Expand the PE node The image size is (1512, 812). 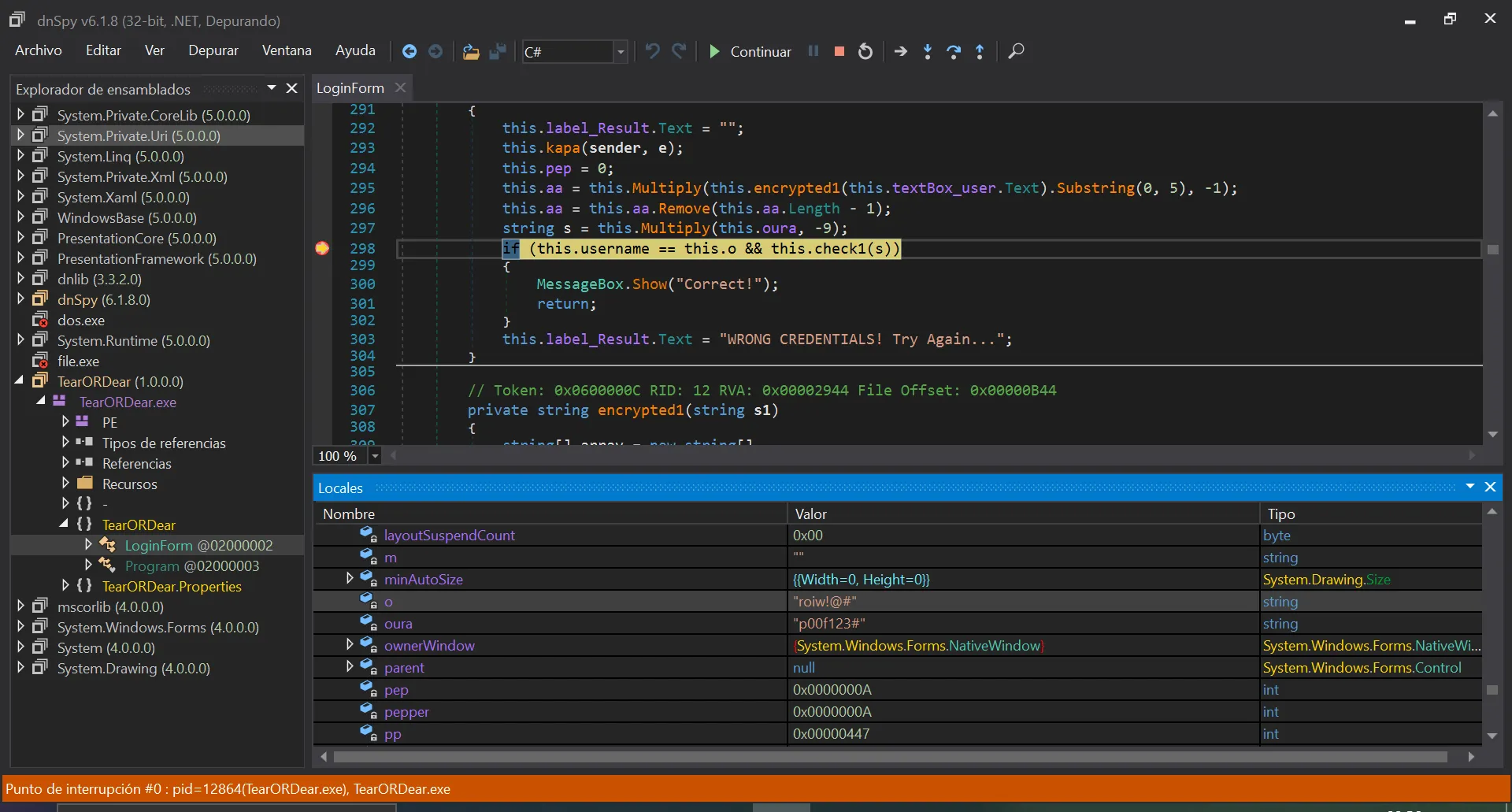click(65, 422)
